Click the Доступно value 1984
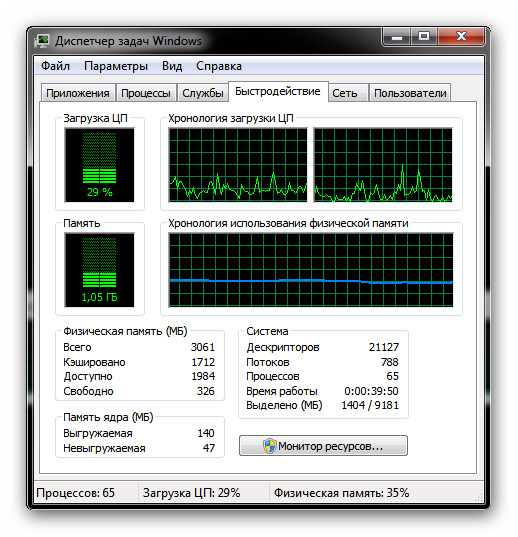 (203, 376)
